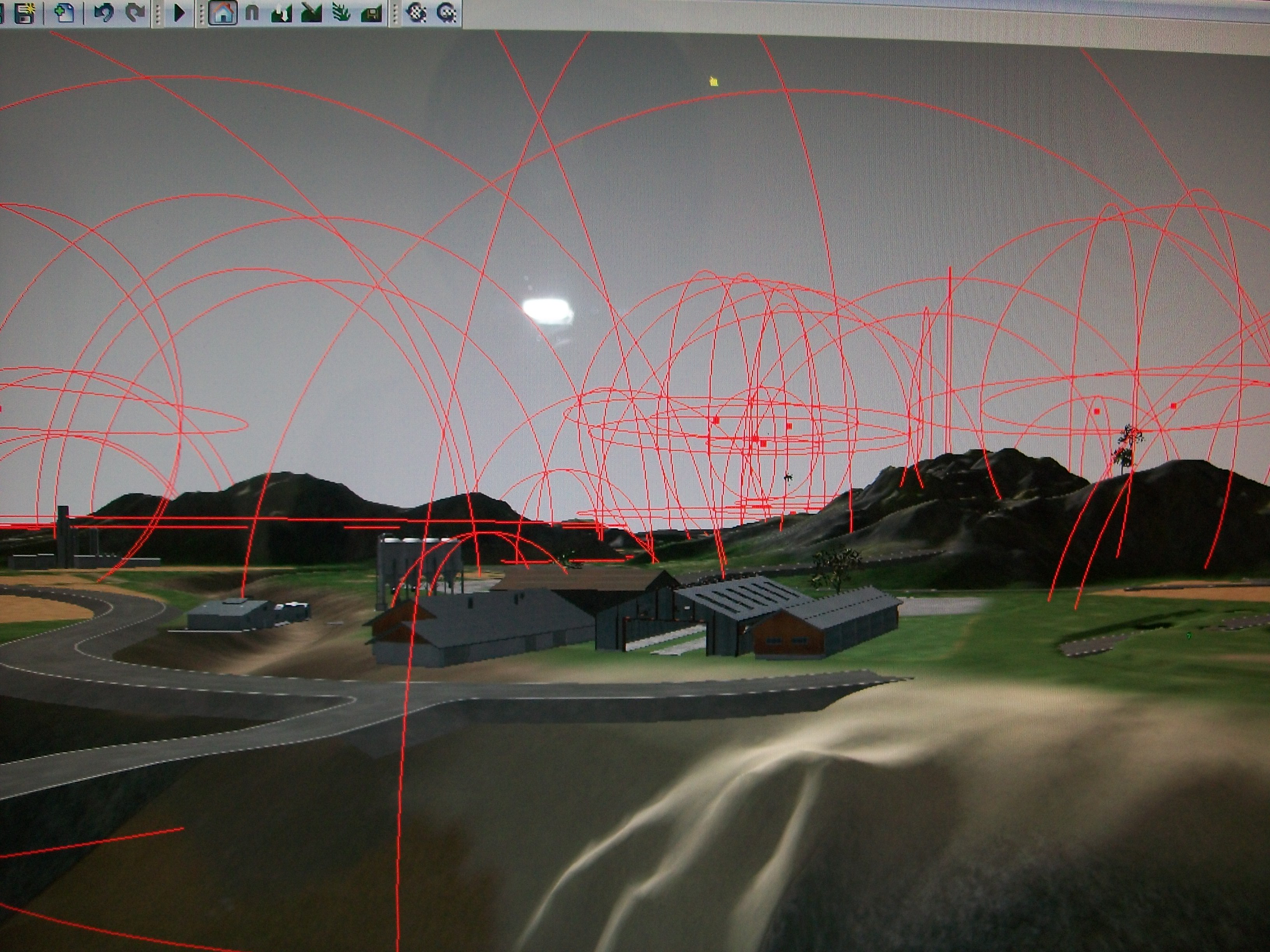Select the terrain foliage paint tool

pyautogui.click(x=342, y=12)
